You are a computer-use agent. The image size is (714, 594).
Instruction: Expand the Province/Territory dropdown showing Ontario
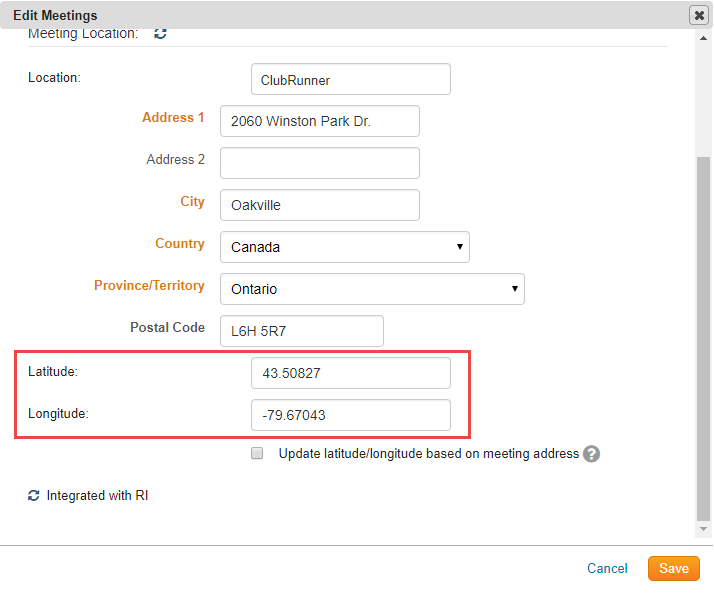tap(371, 289)
